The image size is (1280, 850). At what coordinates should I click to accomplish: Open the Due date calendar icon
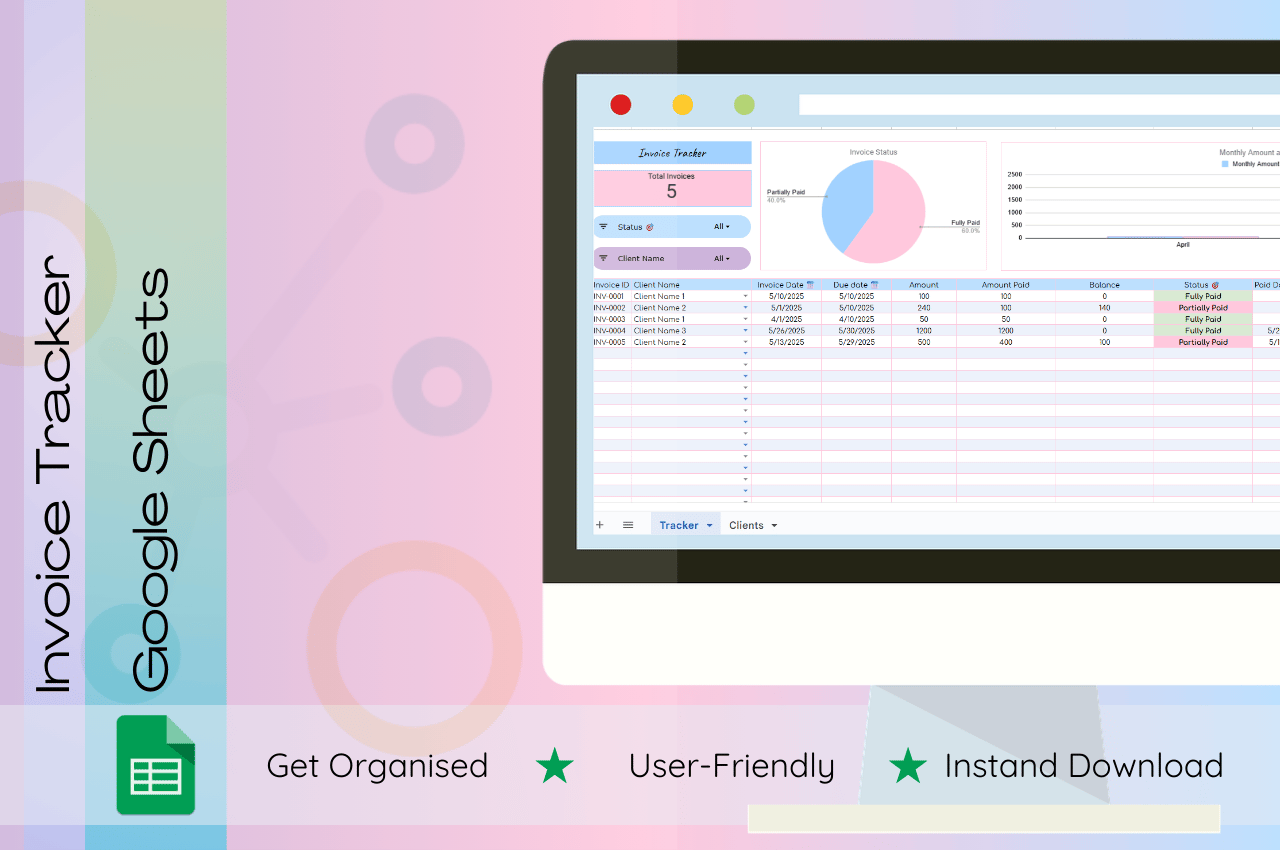click(875, 284)
